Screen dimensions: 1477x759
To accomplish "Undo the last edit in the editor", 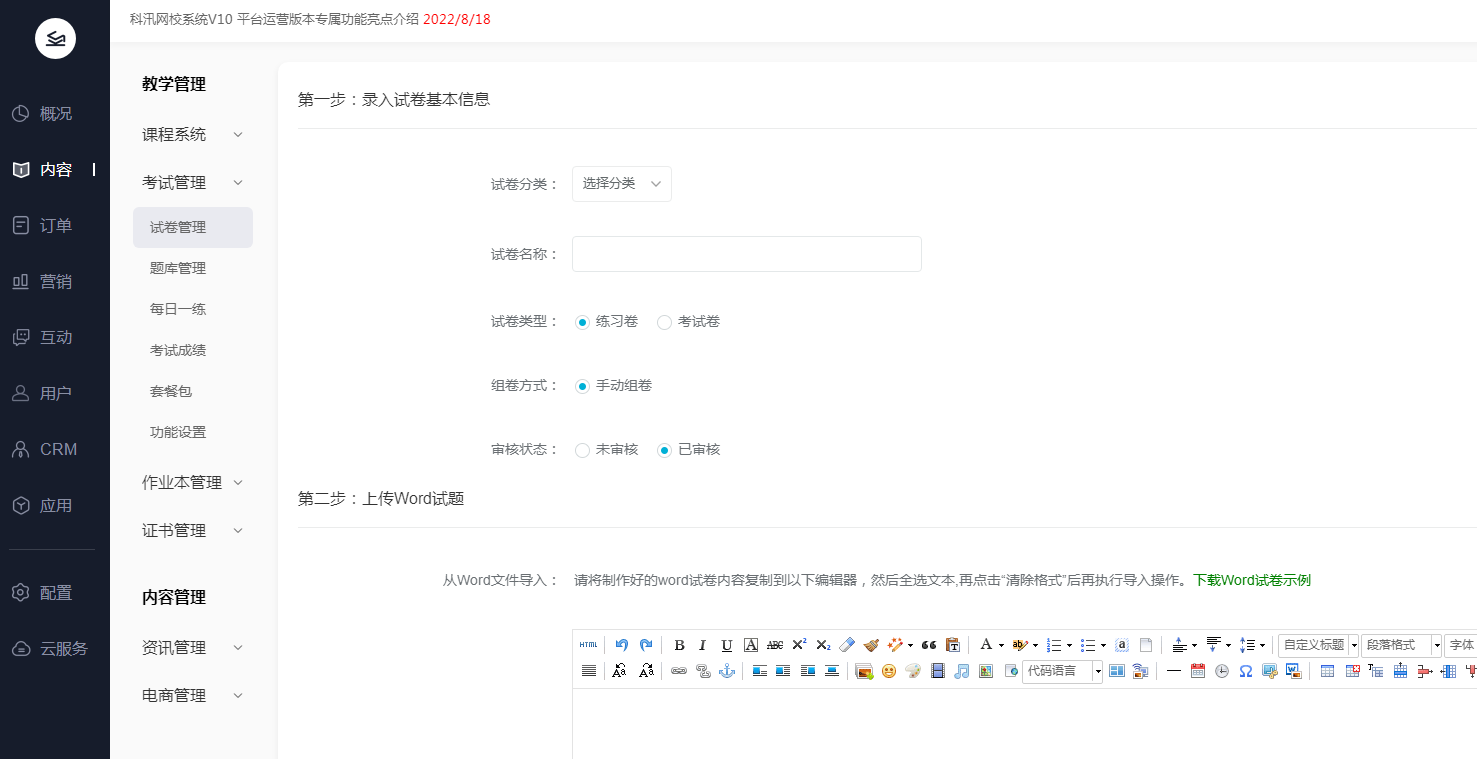I will coord(621,644).
